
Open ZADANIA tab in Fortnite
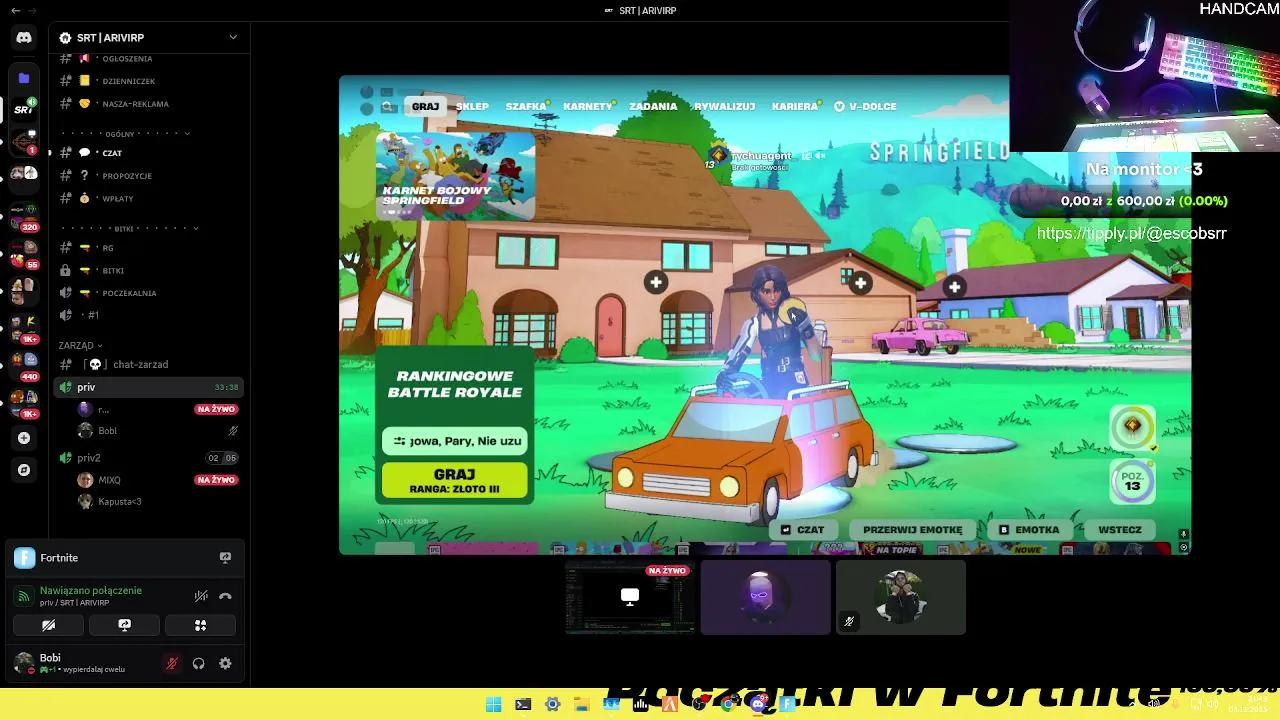(x=653, y=106)
